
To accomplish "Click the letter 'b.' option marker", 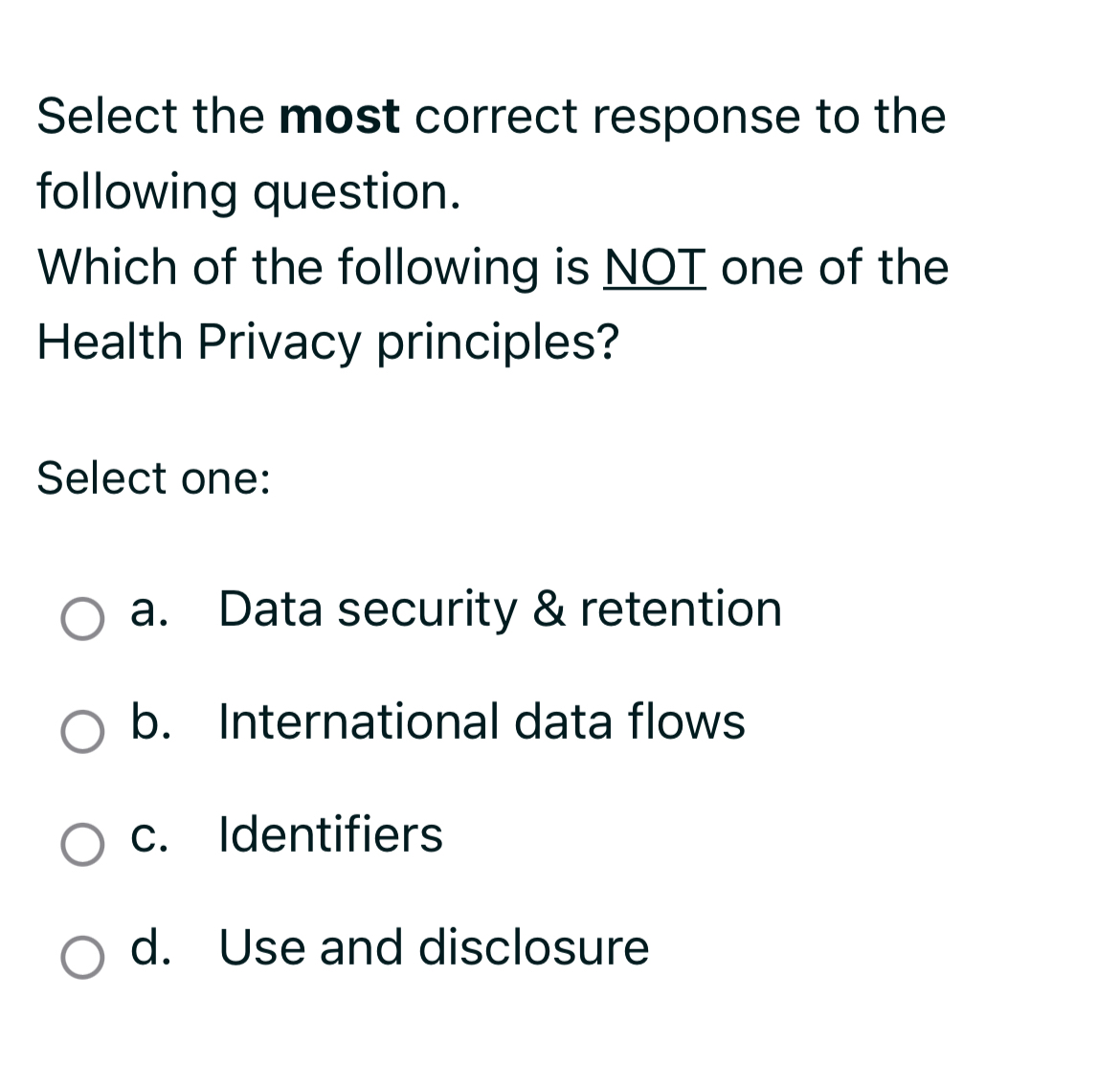I will click(150, 721).
